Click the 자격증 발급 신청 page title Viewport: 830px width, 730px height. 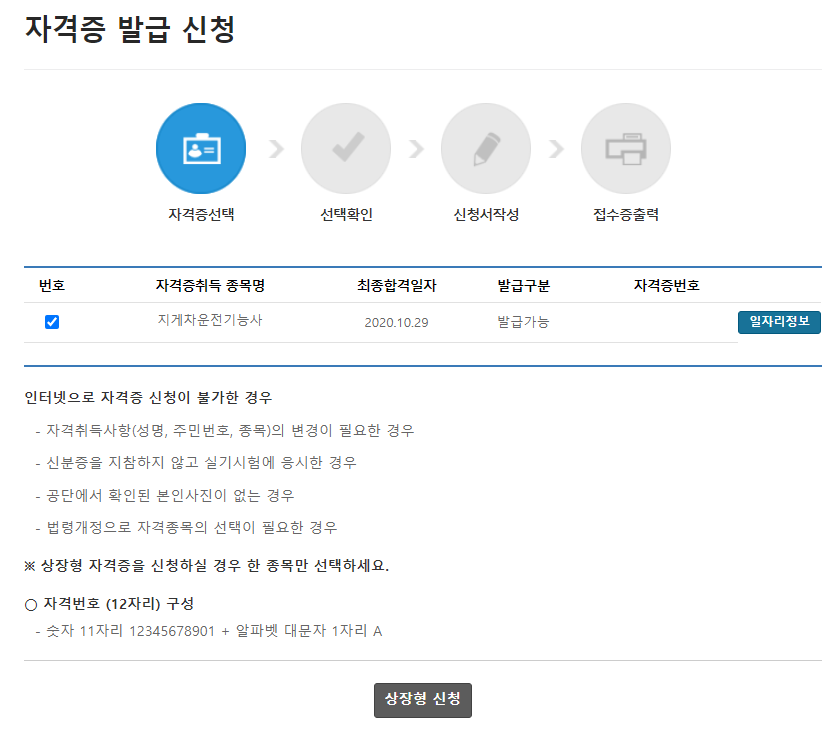(130, 29)
